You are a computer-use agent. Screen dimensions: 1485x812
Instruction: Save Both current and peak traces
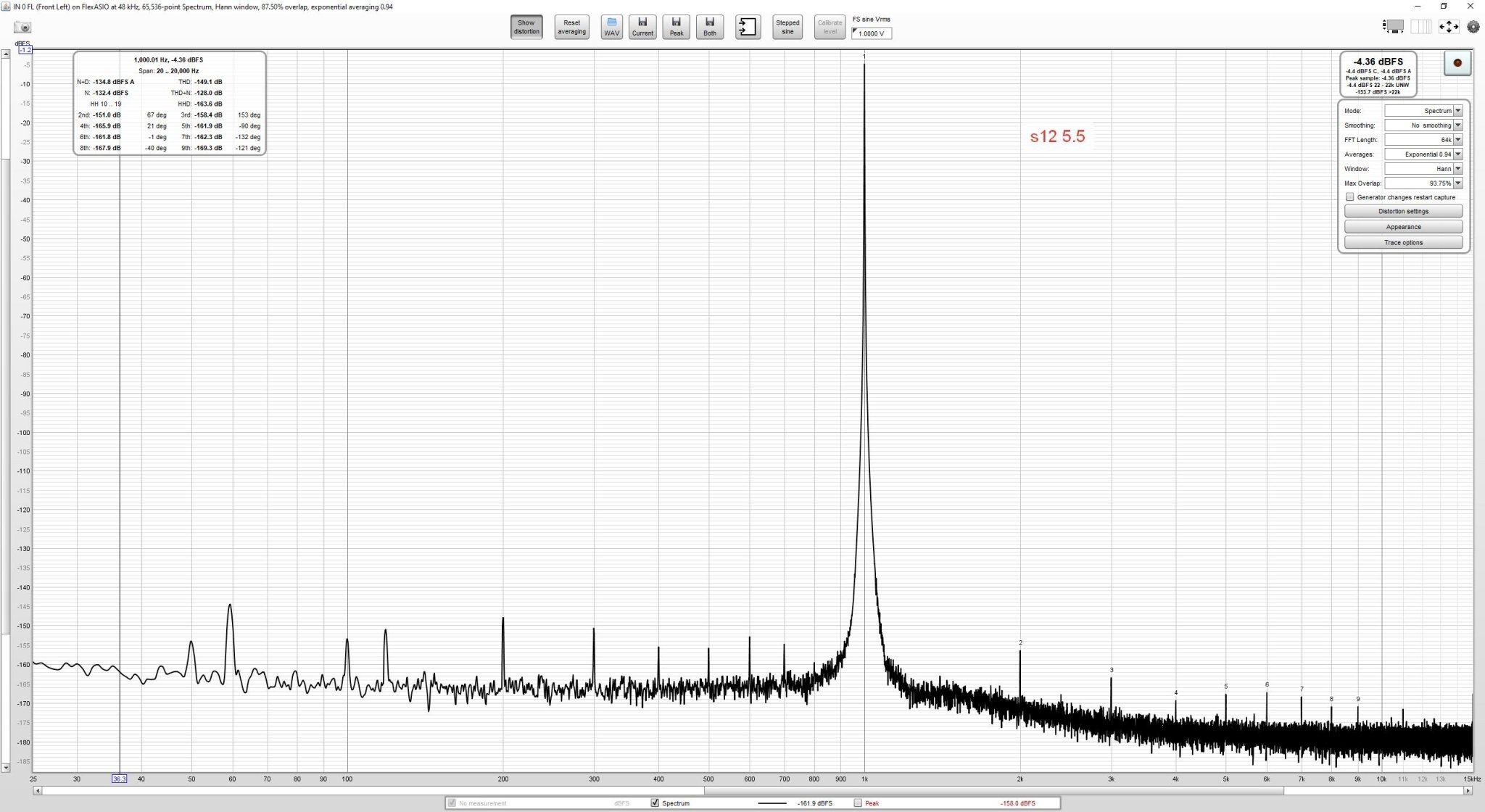[710, 28]
